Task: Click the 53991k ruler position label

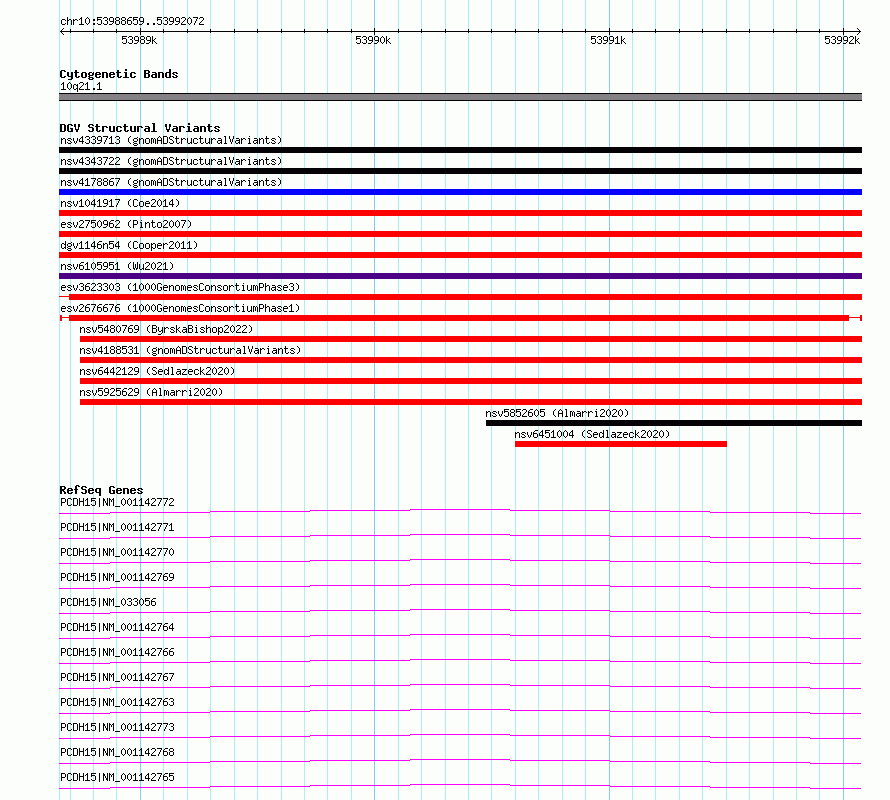Action: 608,40
